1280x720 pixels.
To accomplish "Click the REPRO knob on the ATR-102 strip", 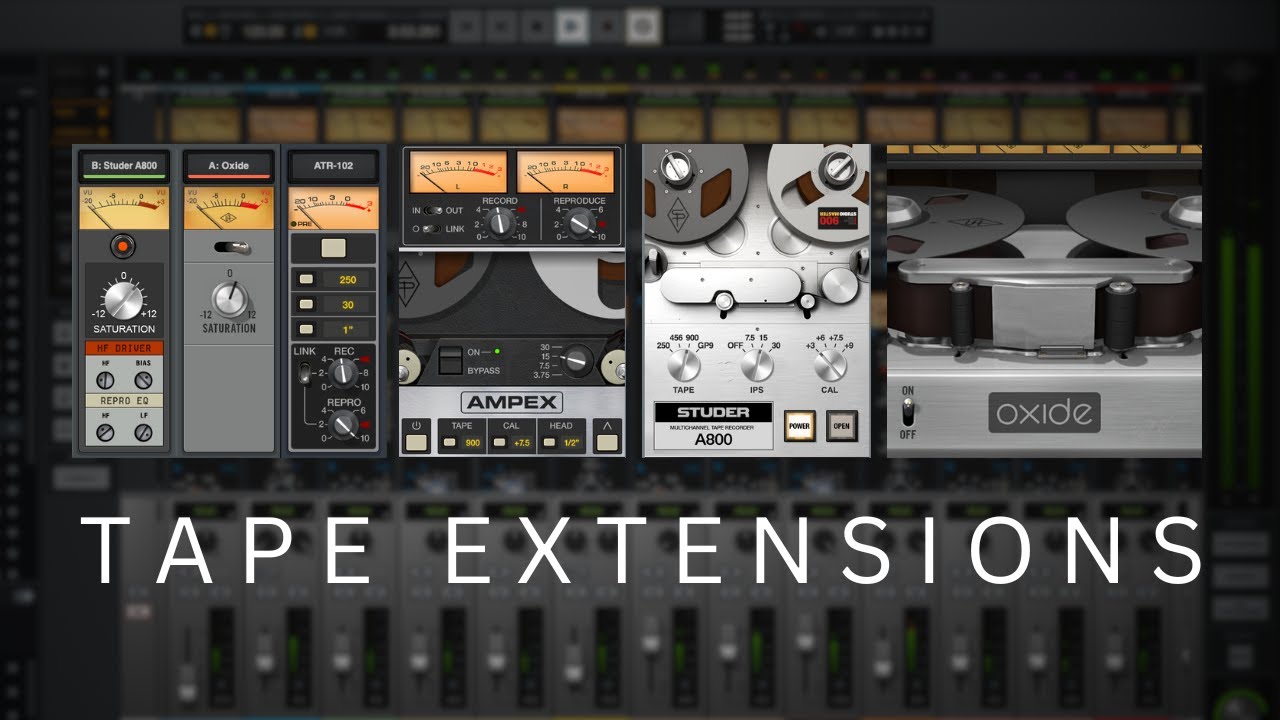I will point(344,425).
